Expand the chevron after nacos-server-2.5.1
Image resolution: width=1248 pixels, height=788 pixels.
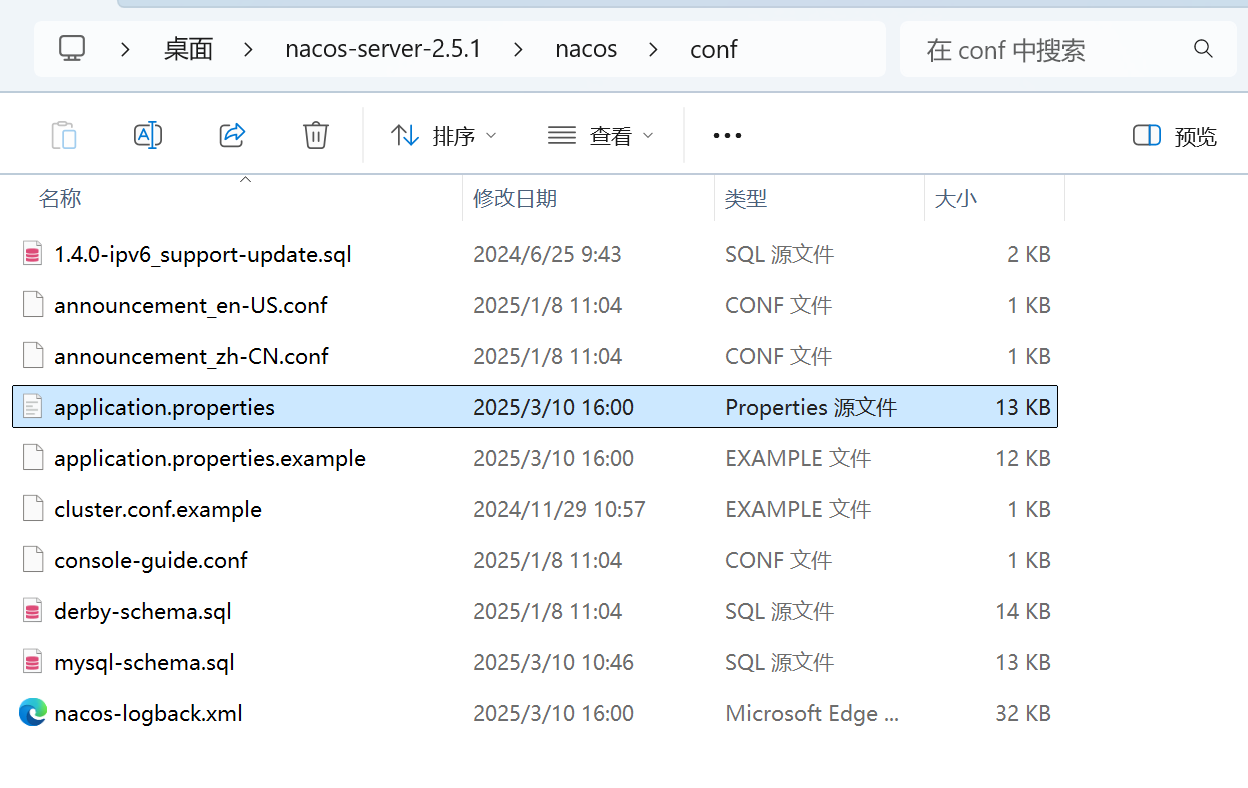click(x=518, y=49)
